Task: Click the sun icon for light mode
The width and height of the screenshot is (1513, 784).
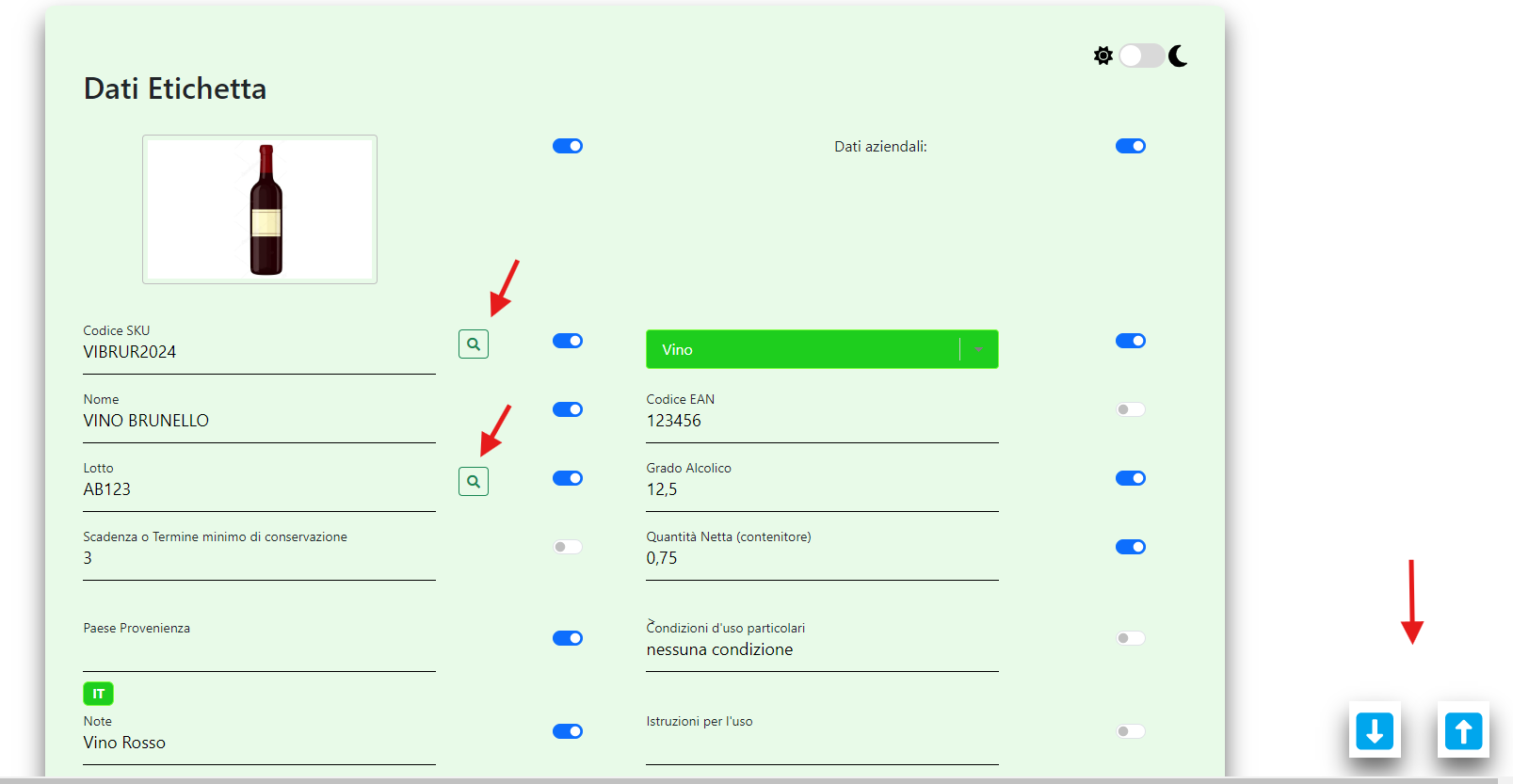Action: [1103, 56]
